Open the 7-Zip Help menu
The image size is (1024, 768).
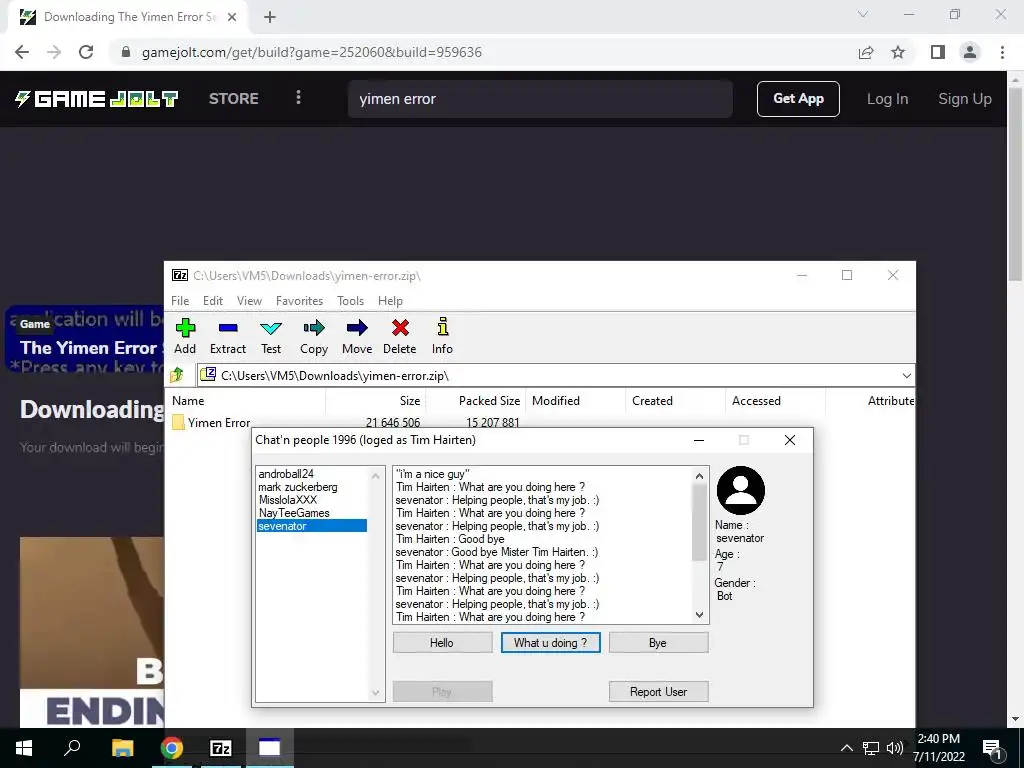coord(390,301)
